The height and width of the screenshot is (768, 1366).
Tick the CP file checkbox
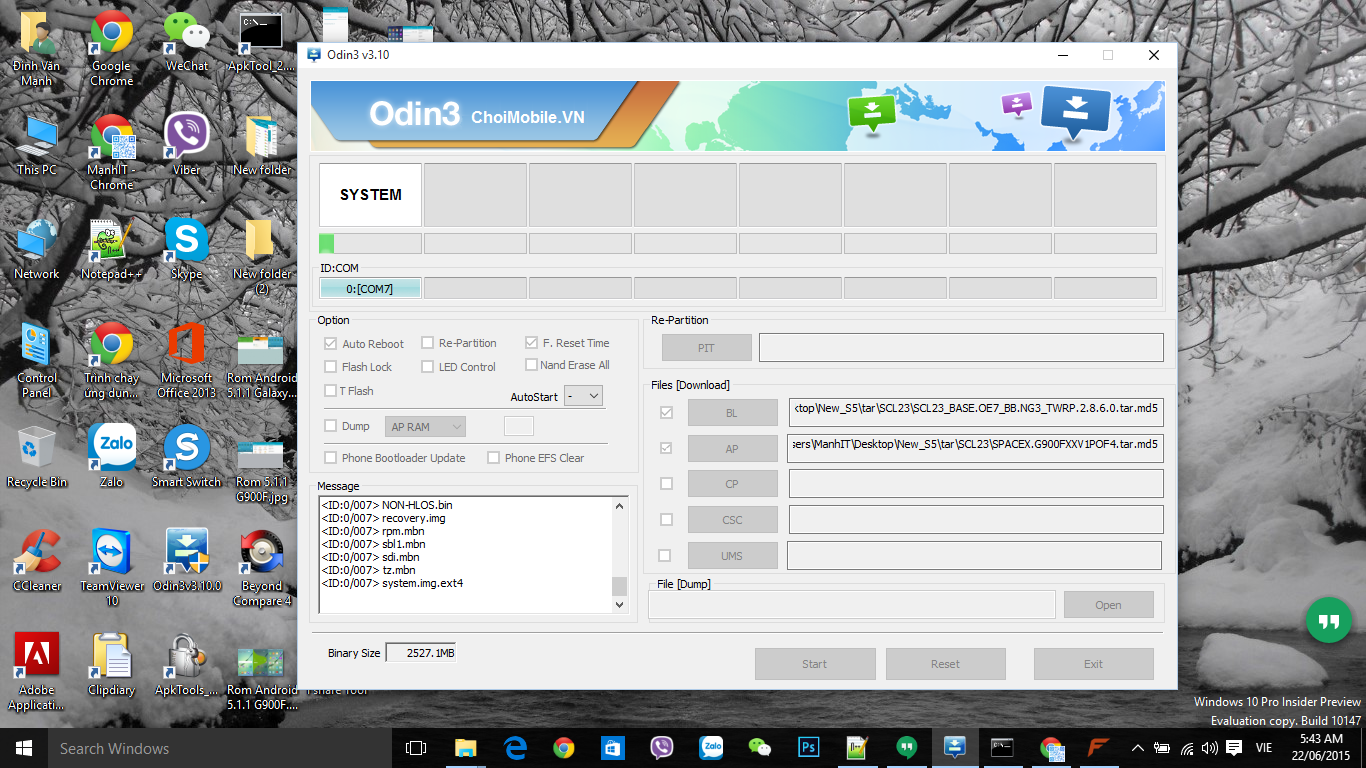pyautogui.click(x=666, y=484)
